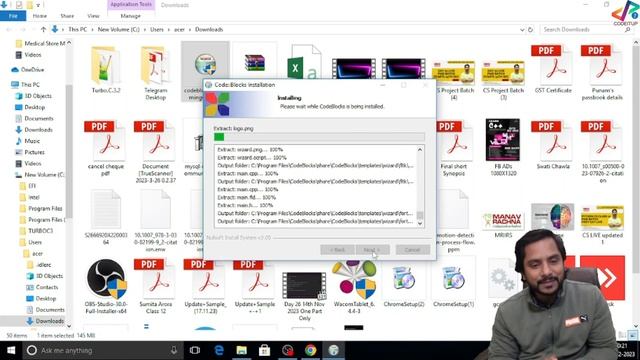Viewport: 640px width, 360px height.
Task: Open the Manage ribbon tab
Action: pyautogui.click(x=131, y=16)
